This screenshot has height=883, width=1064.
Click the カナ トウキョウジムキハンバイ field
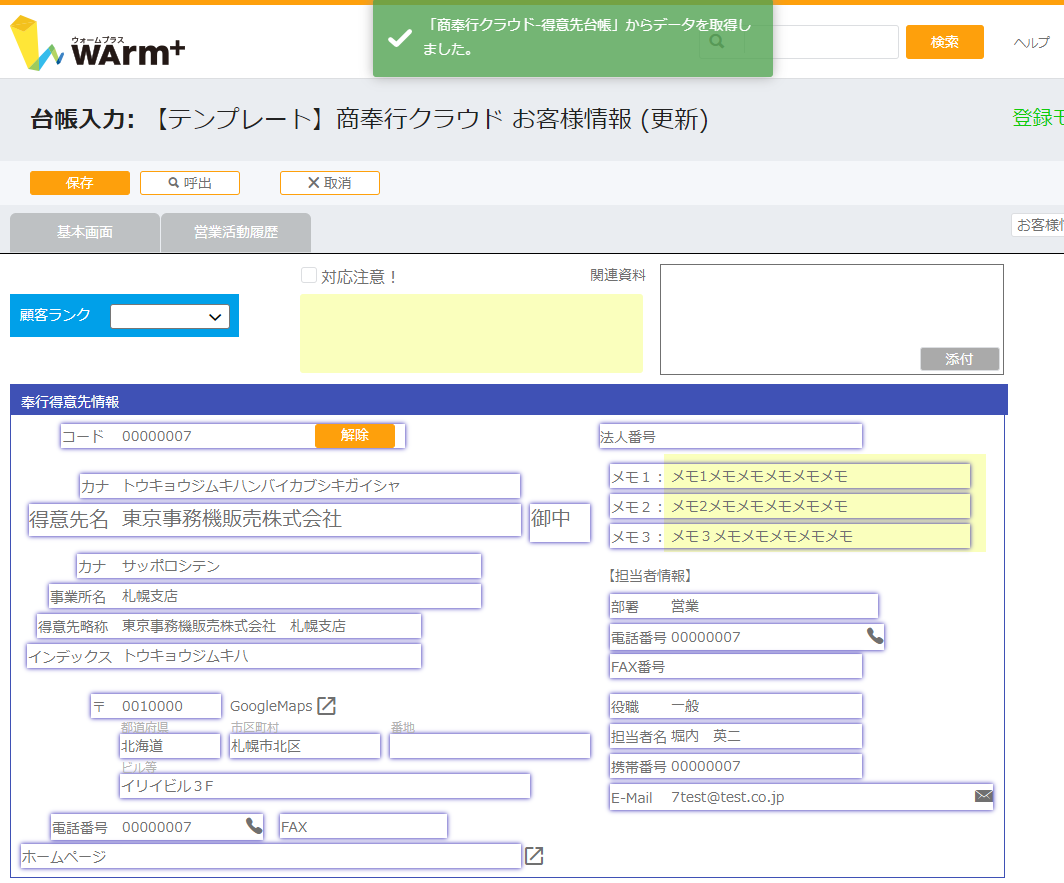(300, 485)
